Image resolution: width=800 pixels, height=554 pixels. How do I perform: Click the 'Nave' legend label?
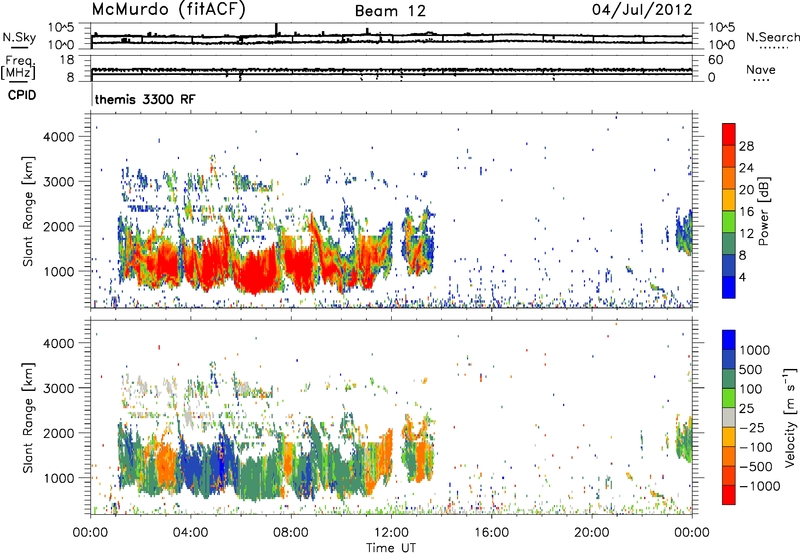tap(761, 70)
